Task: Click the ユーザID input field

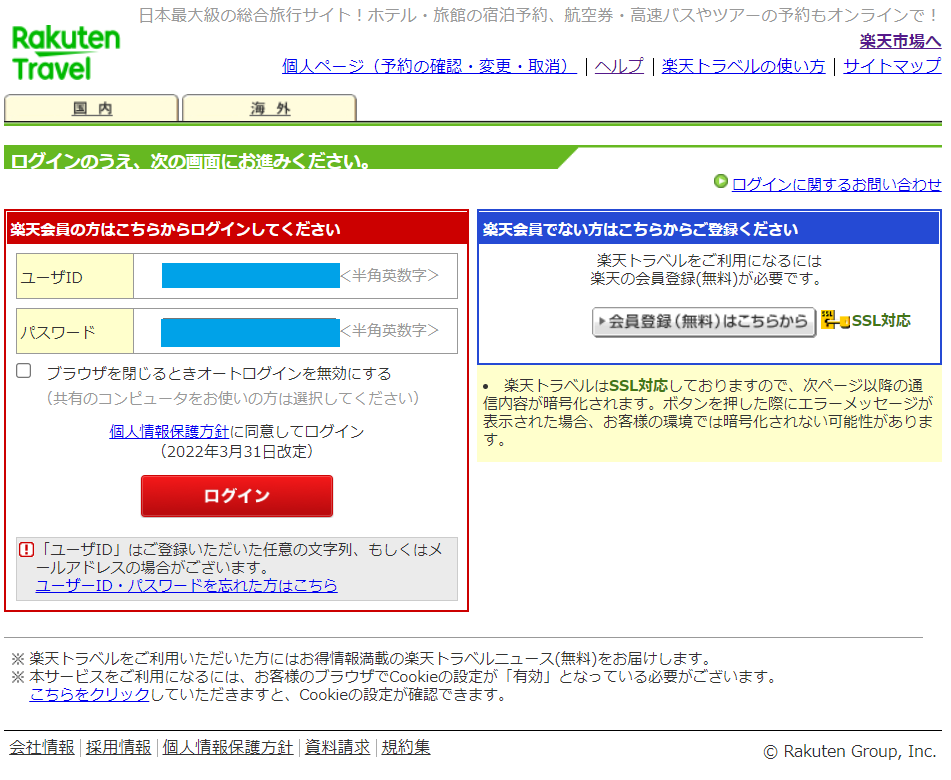Action: [x=250, y=275]
